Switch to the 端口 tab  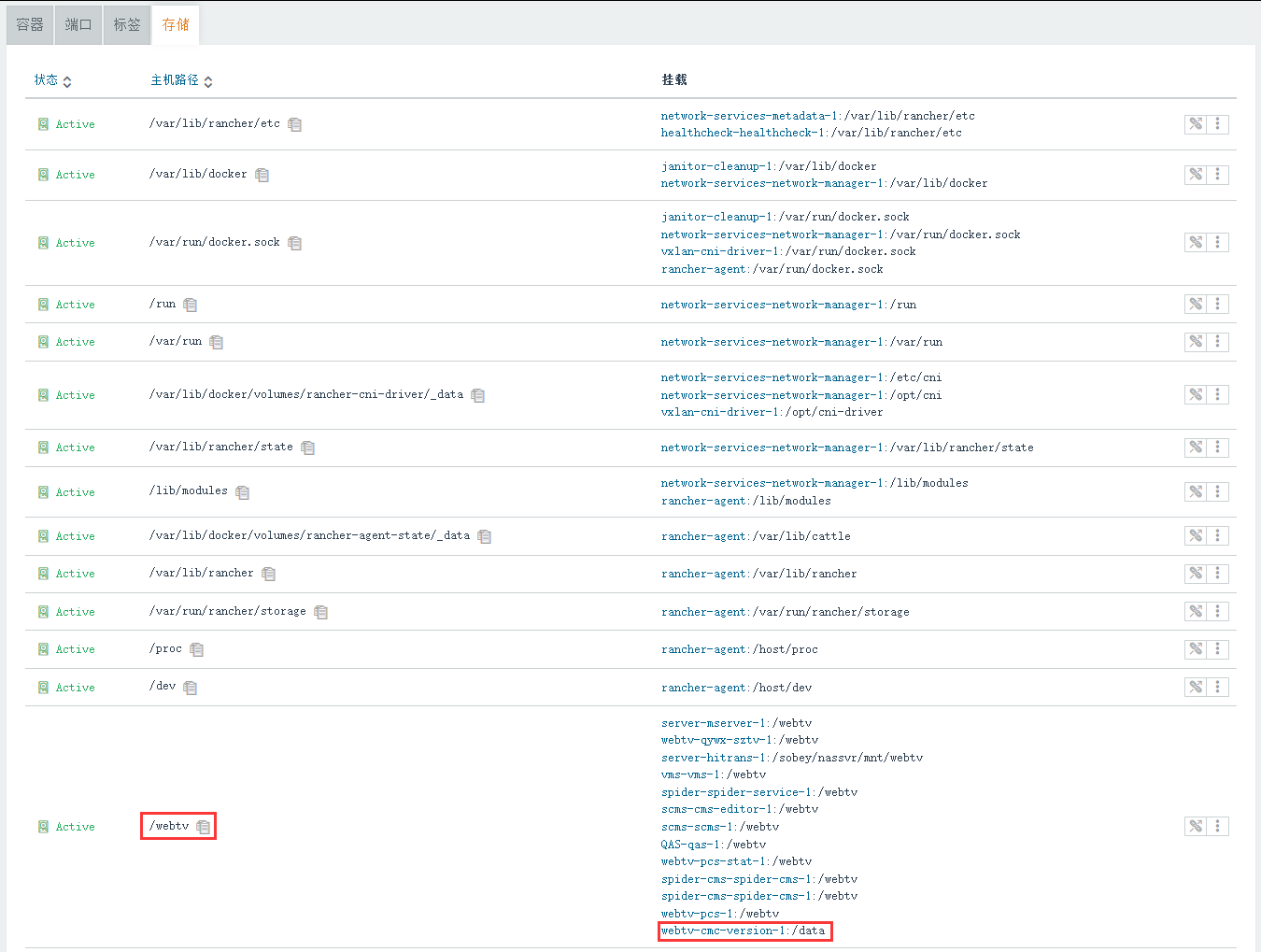coord(78,24)
